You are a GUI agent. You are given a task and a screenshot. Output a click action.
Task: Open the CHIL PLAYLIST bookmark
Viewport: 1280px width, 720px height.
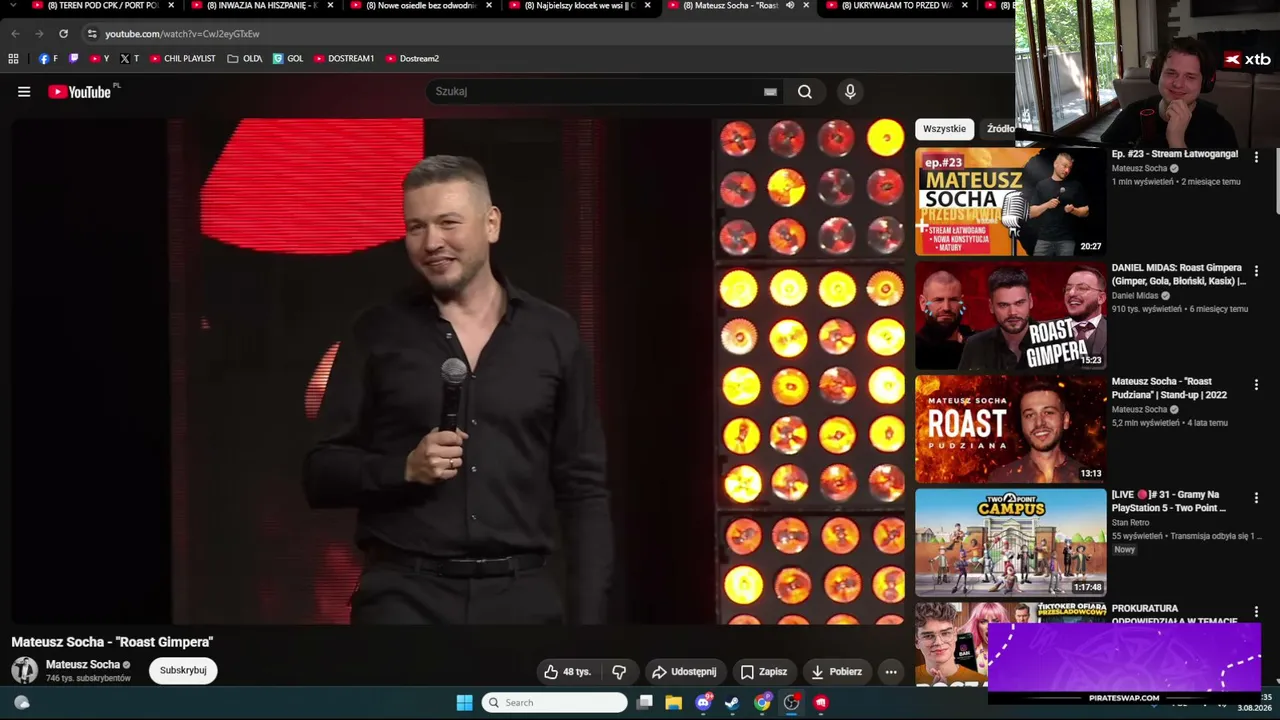[183, 59]
